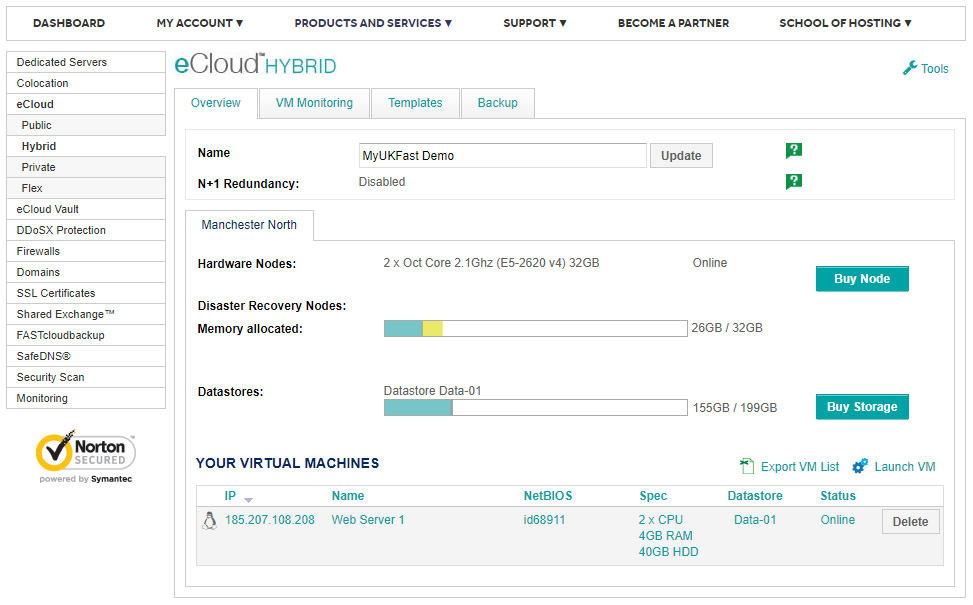The width and height of the screenshot is (973, 605).
Task: Click the Update button
Action: pos(681,156)
